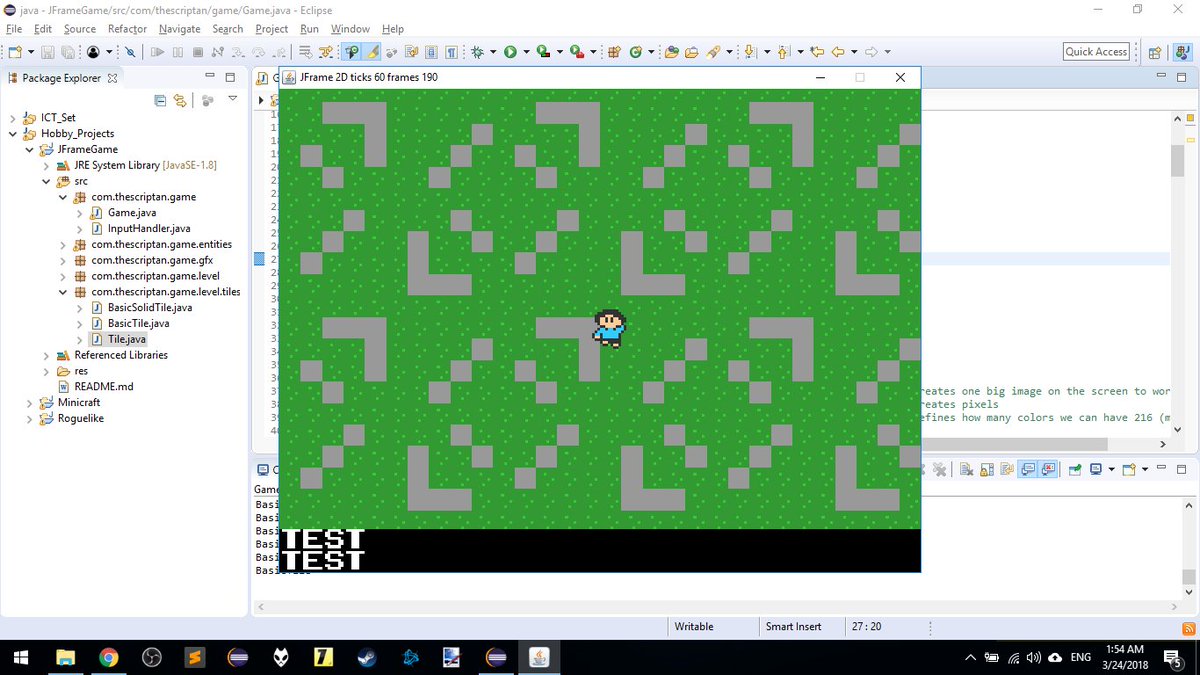
Task: Click the New Java Class icon
Action: point(636,52)
